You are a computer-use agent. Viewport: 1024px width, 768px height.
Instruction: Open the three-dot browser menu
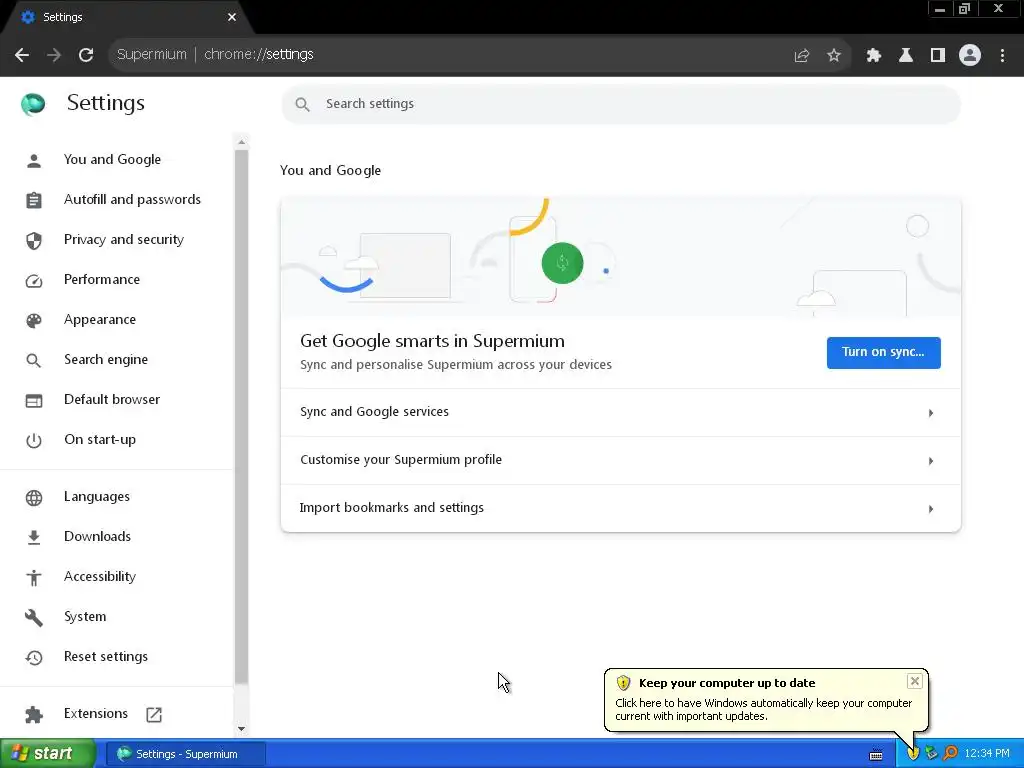pyautogui.click(x=1002, y=56)
